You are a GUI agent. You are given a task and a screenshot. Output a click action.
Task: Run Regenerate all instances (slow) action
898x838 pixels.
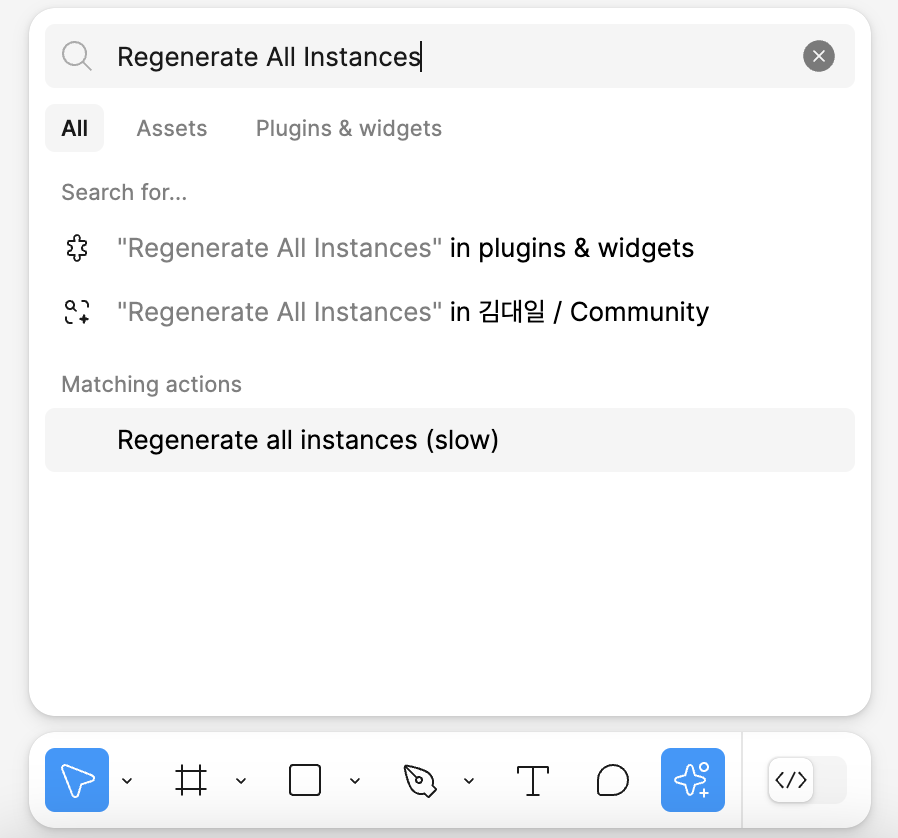(x=450, y=440)
